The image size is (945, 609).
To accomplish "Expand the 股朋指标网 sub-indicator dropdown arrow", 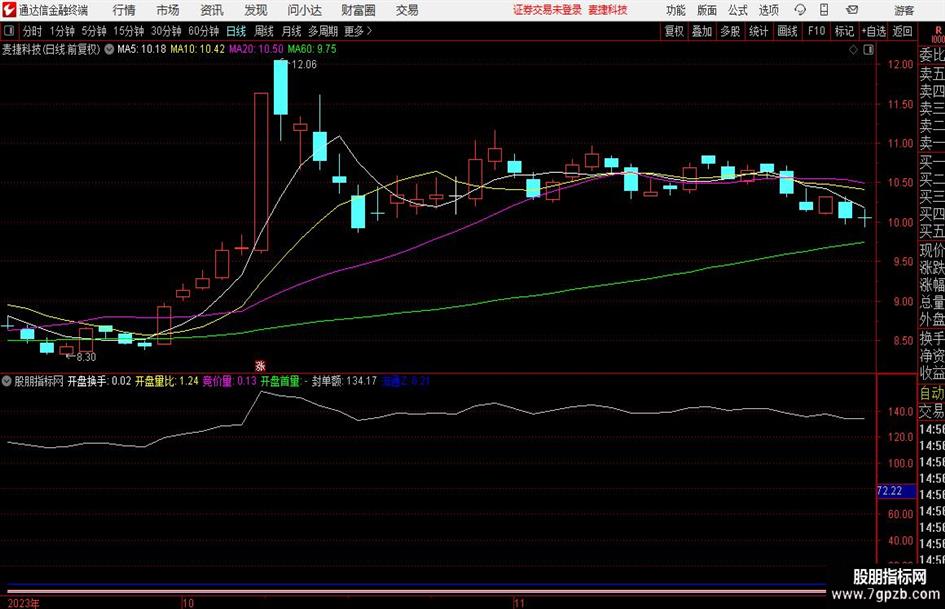I will click(7, 381).
